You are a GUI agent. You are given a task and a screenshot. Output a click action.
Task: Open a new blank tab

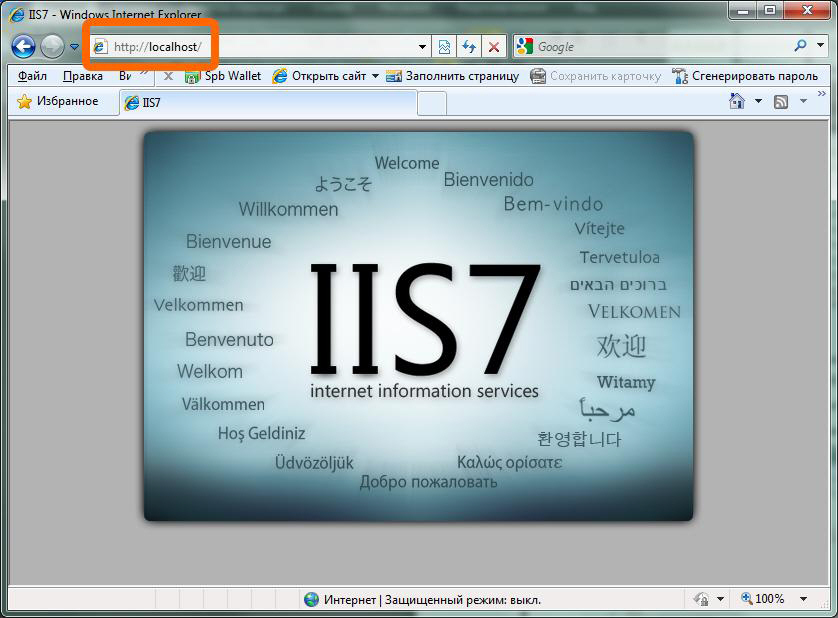pos(432,103)
